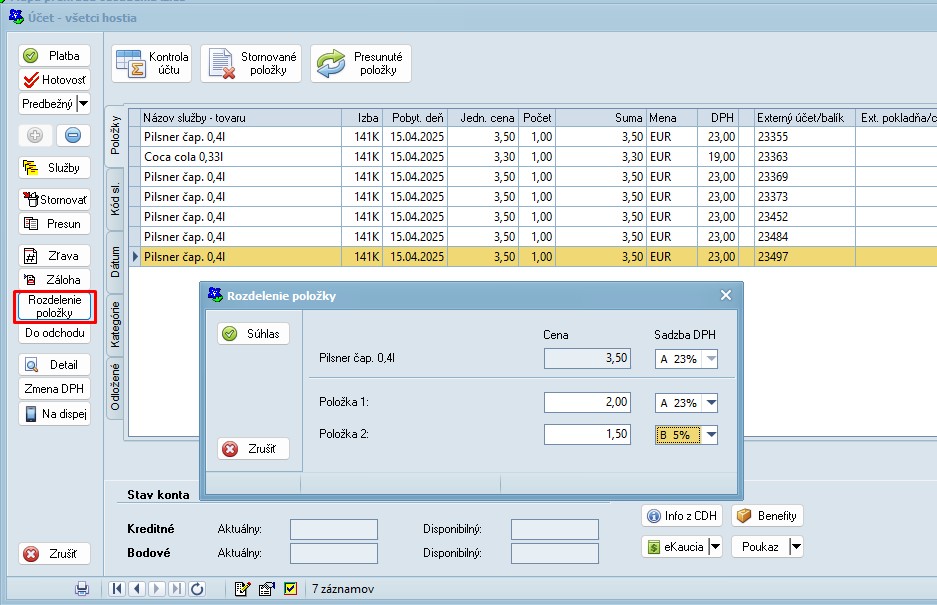Switch to the Dátum vertical tab
Image resolution: width=937 pixels, height=605 pixels.
click(x=115, y=262)
